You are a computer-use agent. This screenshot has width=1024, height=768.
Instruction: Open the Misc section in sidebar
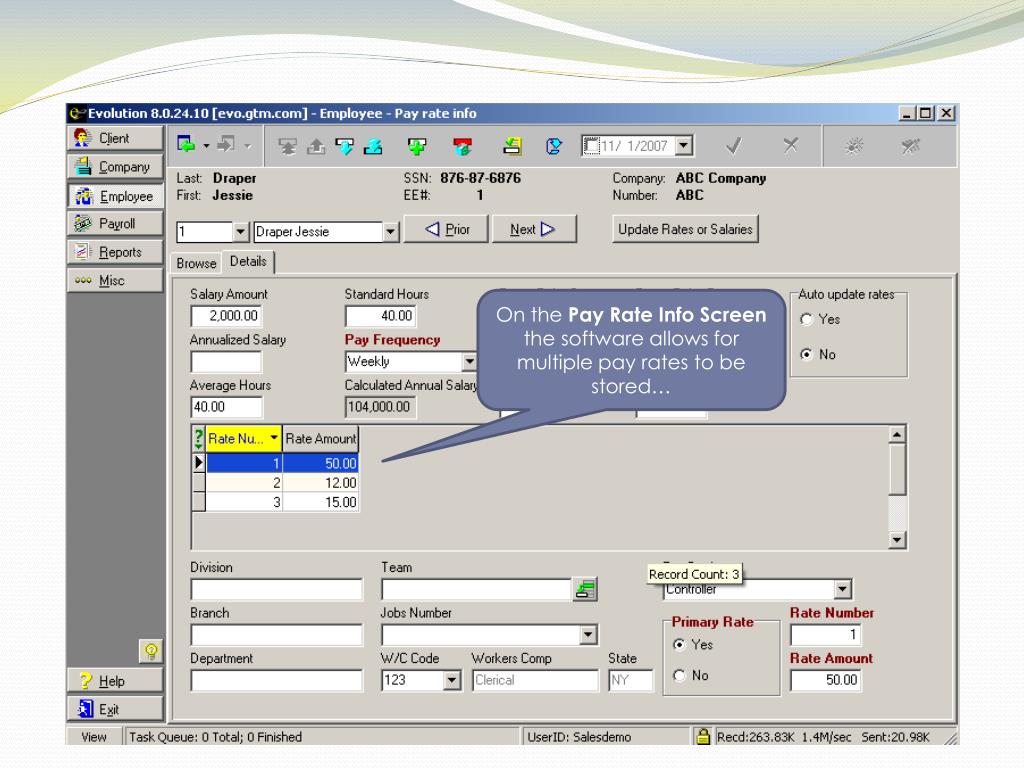pyautogui.click(x=115, y=280)
